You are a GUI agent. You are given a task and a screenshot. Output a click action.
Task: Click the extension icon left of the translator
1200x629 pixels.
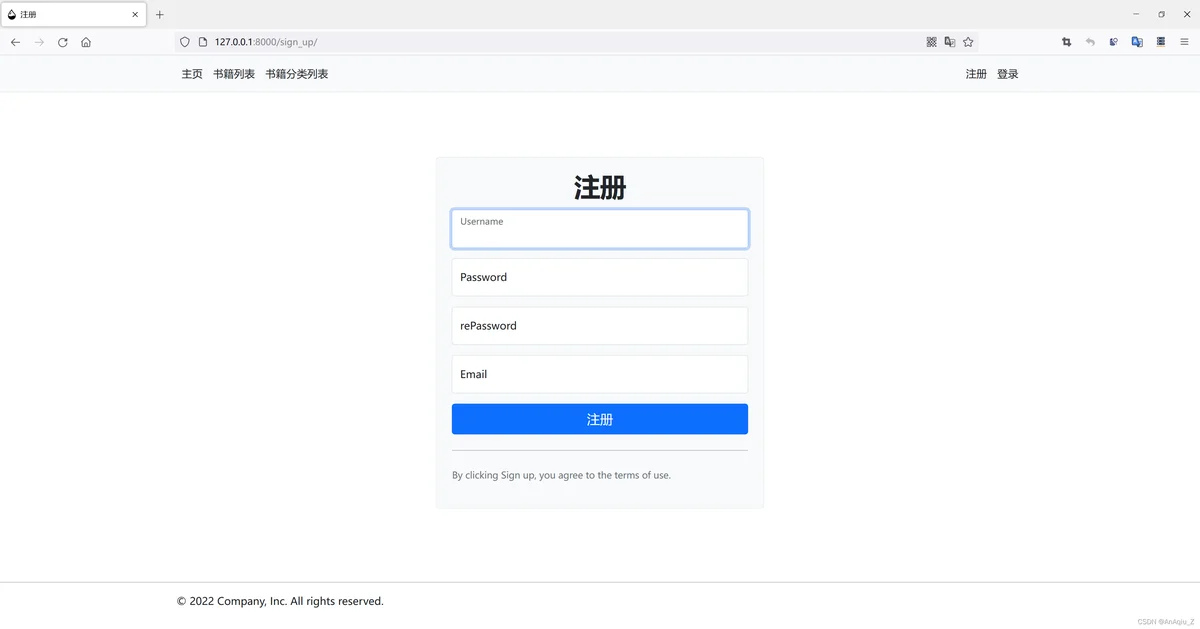pyautogui.click(x=1113, y=42)
